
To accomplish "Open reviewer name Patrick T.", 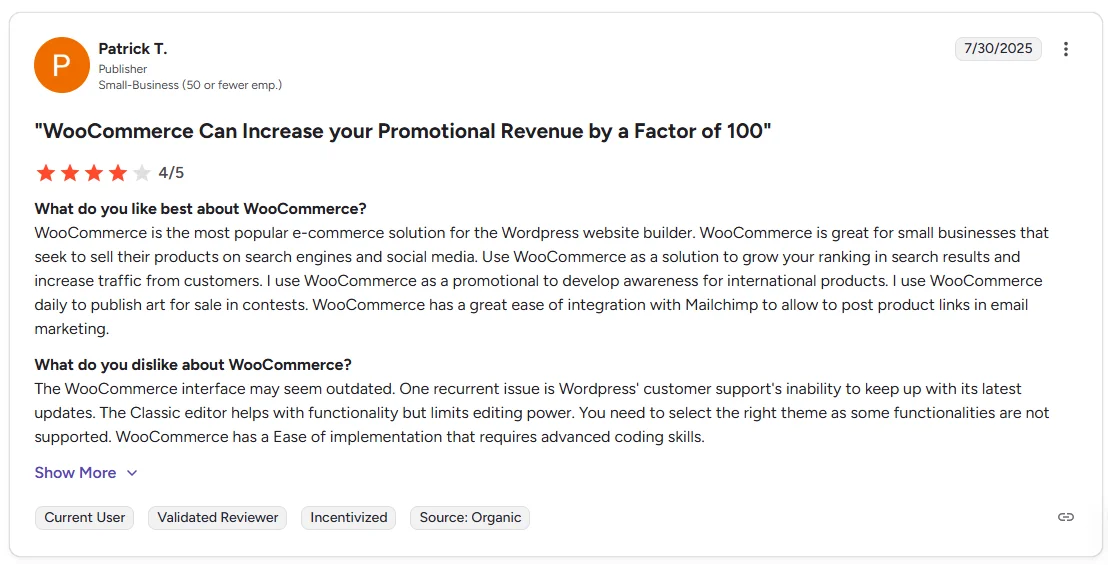I will 133,49.
